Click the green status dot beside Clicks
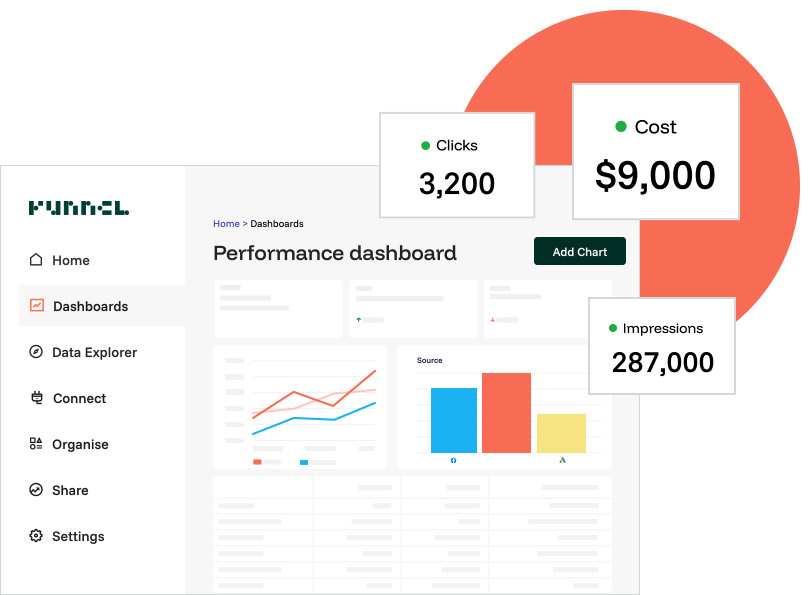This screenshot has height=595, width=812. click(426, 146)
